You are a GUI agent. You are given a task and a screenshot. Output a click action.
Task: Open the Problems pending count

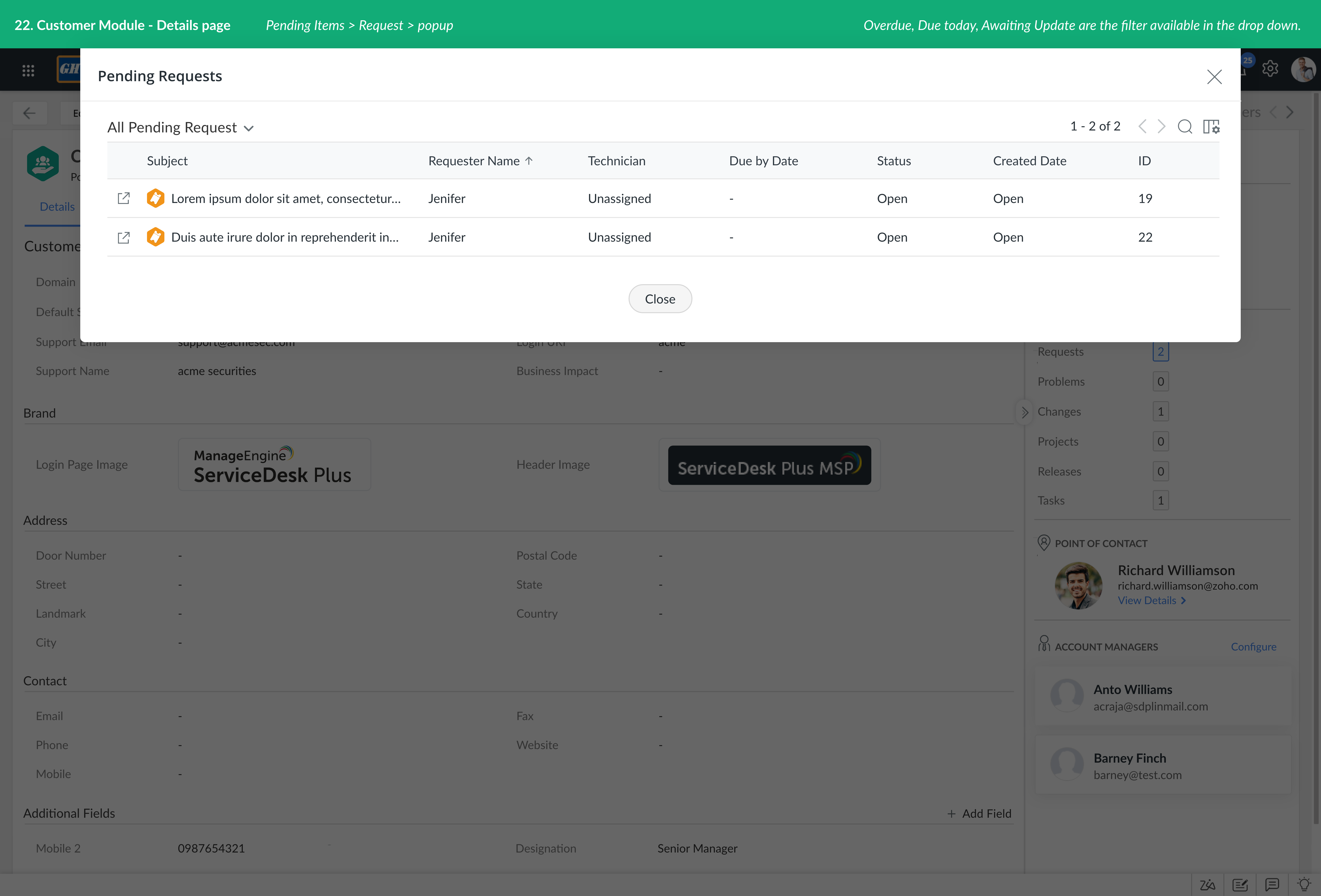pyautogui.click(x=1160, y=382)
